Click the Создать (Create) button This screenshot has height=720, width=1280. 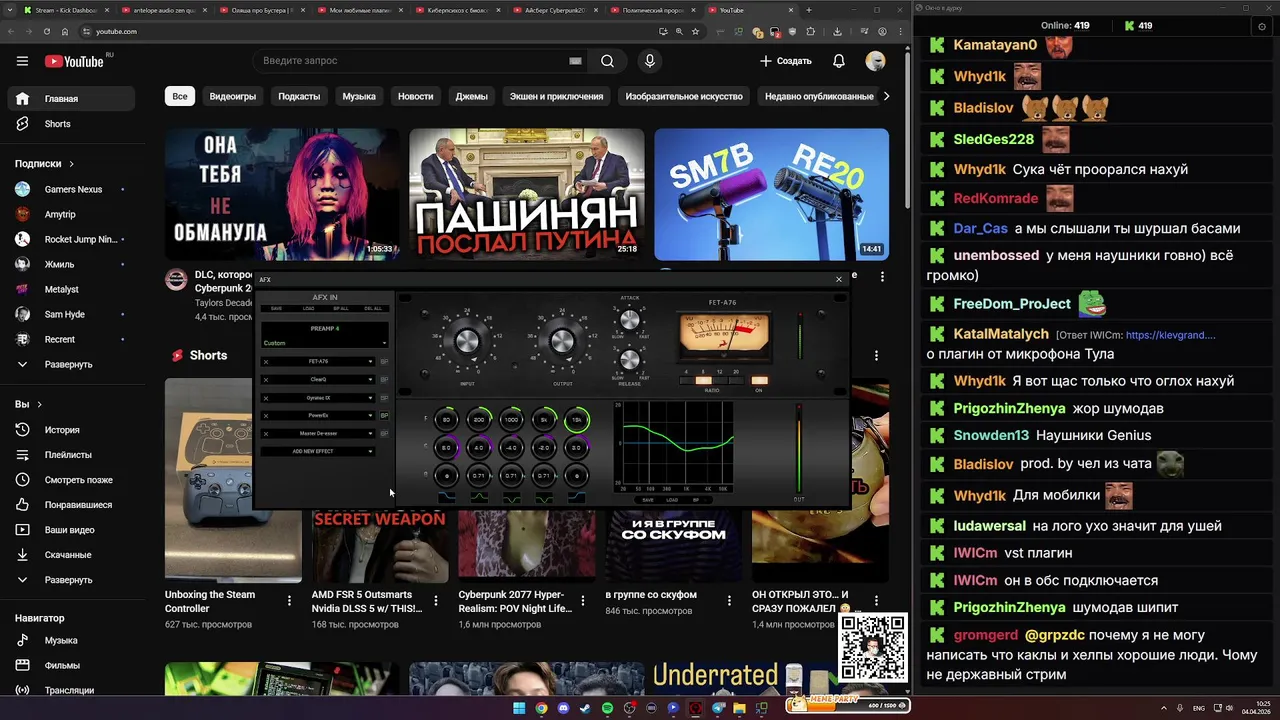coord(786,61)
